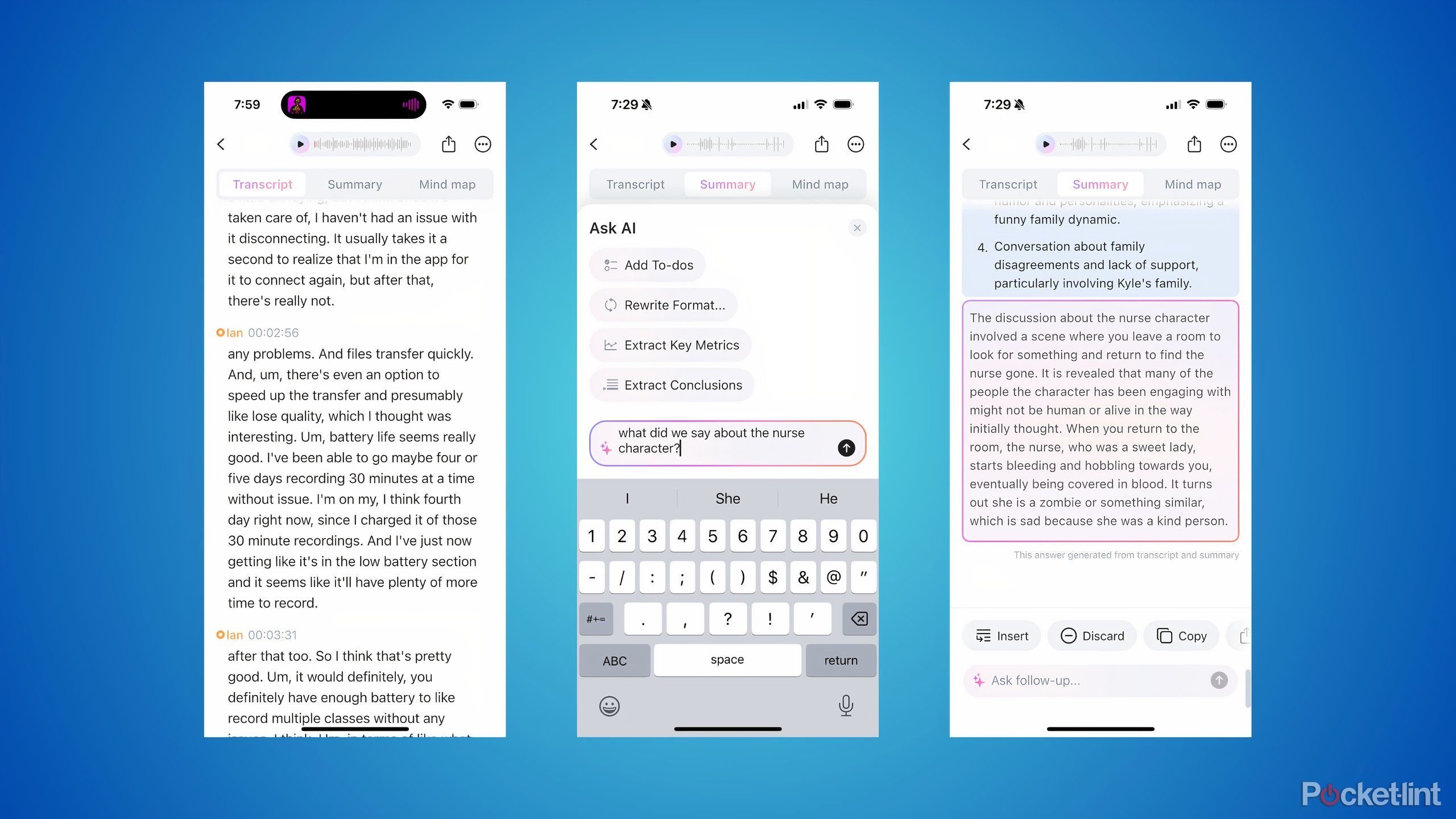Click the Share icon in the toolbar

coord(448,144)
